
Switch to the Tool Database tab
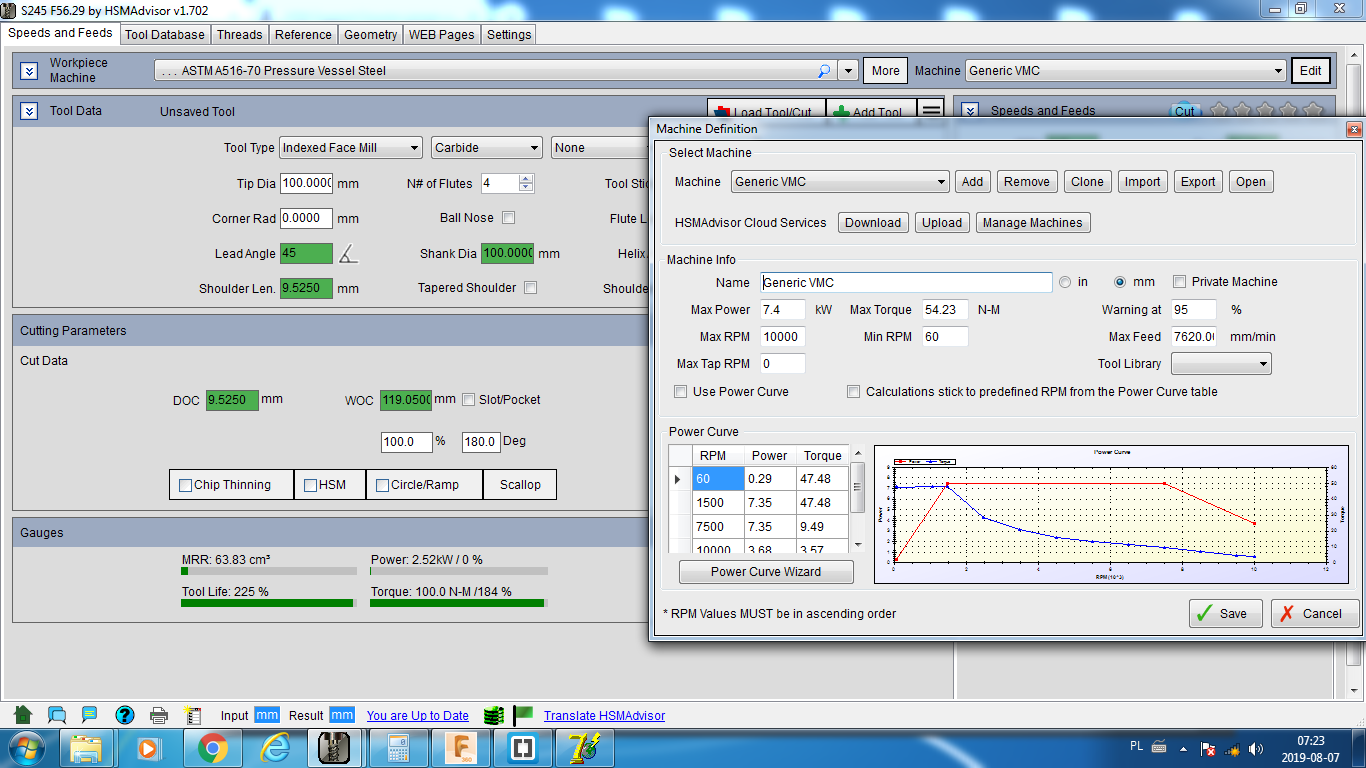click(165, 34)
